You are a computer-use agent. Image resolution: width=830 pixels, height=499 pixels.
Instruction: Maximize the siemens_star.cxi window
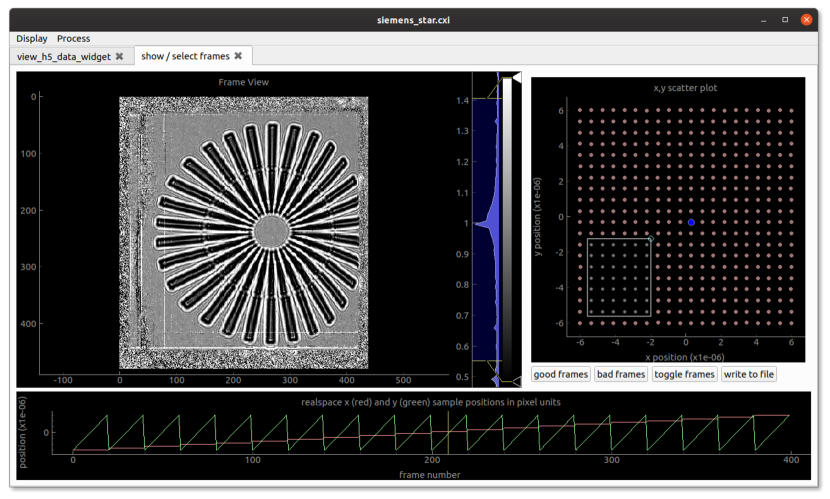(784, 19)
